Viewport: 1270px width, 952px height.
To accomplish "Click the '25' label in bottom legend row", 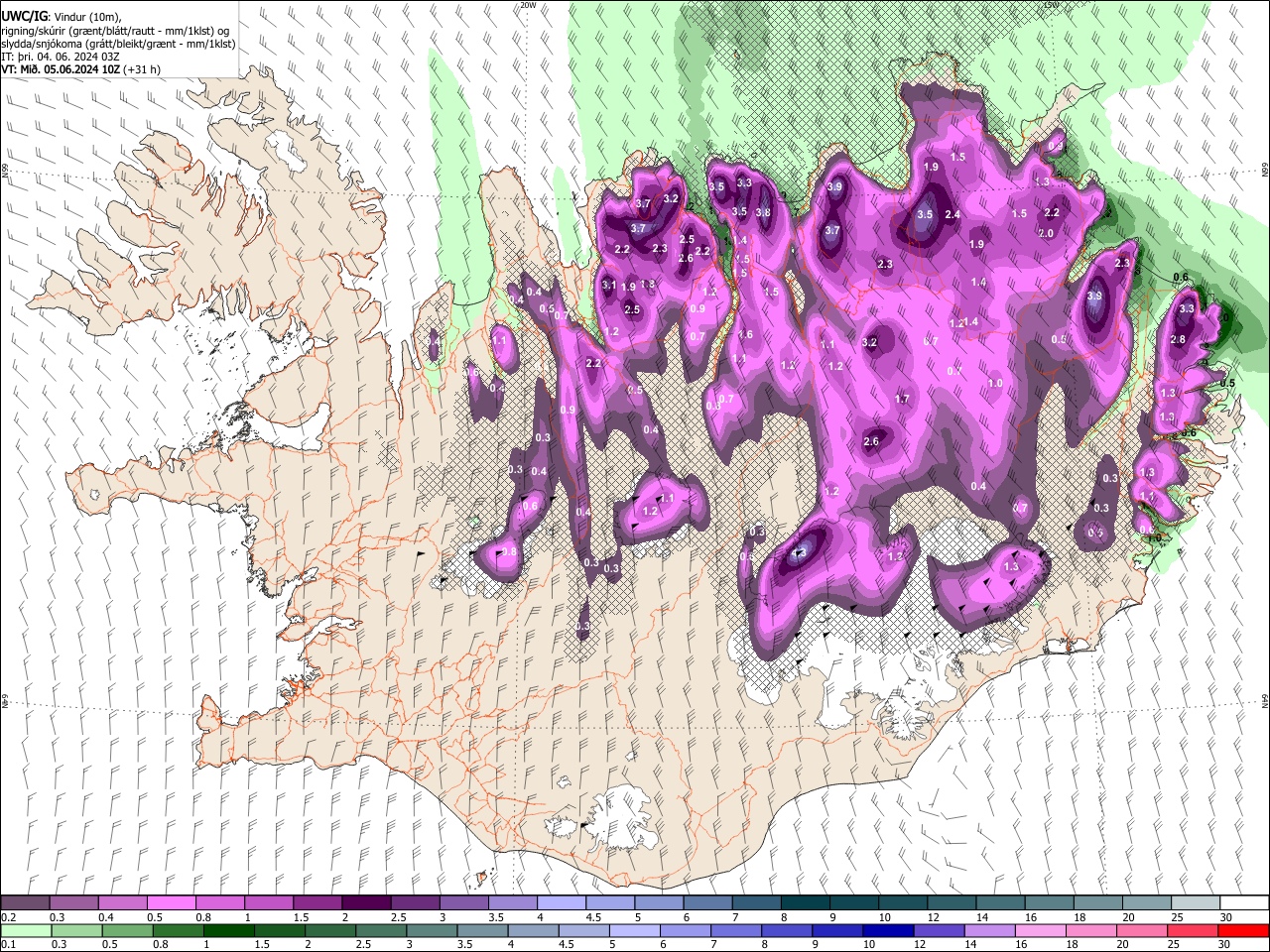I will click(1174, 945).
